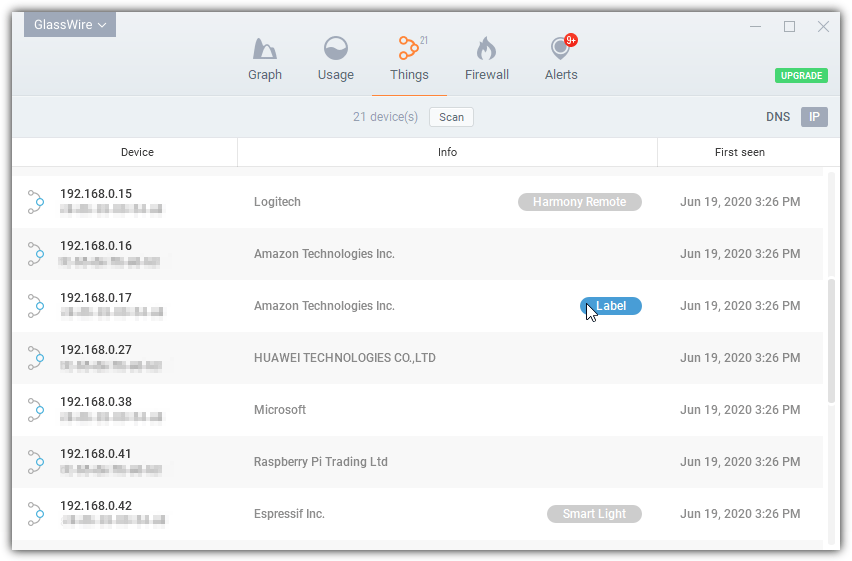Open the GlassWire dropdown menu
Image resolution: width=852 pixels, height=561 pixels.
70,25
